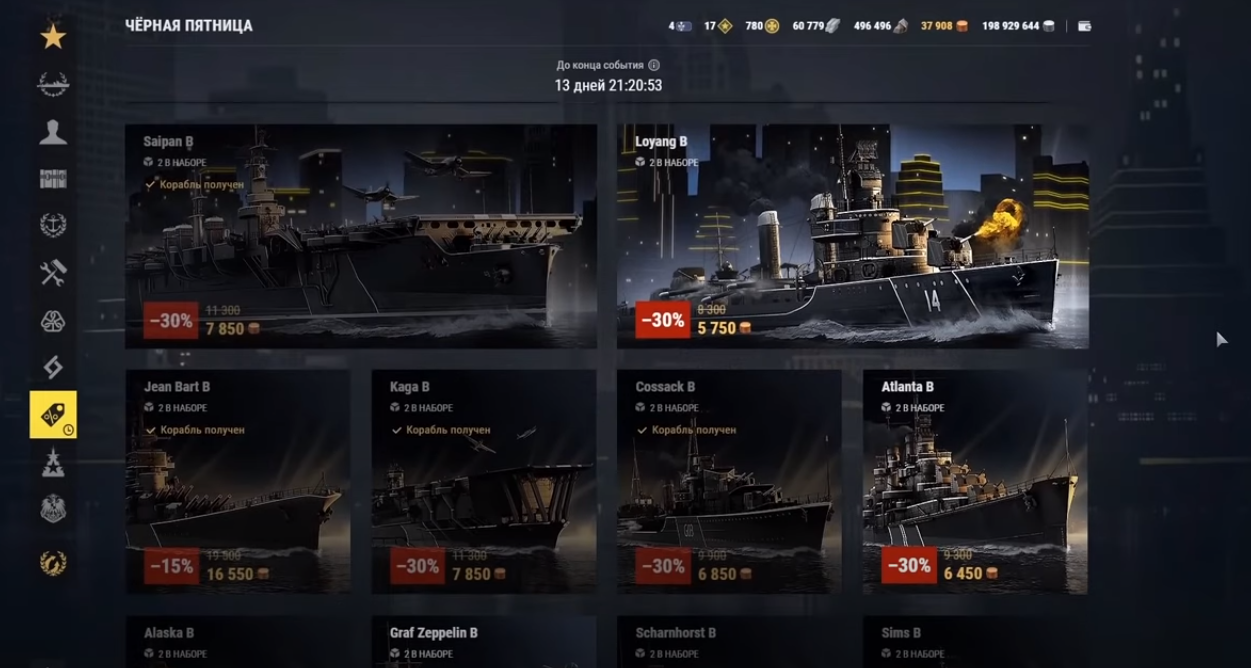
Task: Select the Kaga B offer tile
Action: [x=484, y=482]
